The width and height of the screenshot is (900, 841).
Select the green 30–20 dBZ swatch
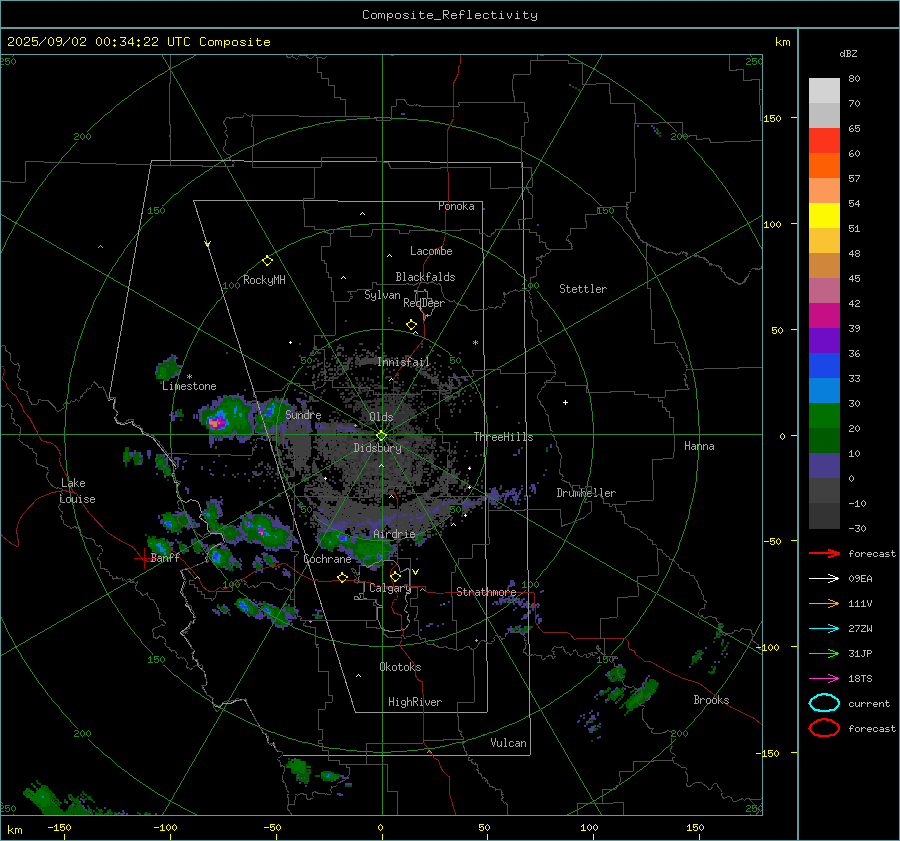[824, 416]
